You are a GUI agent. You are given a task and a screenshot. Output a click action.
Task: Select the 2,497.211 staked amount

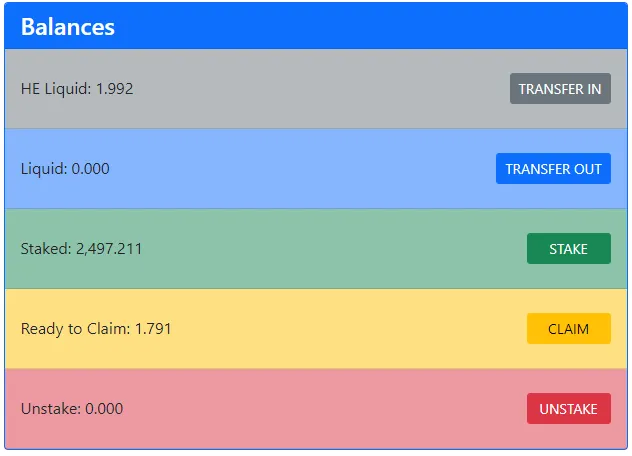[x=109, y=249]
